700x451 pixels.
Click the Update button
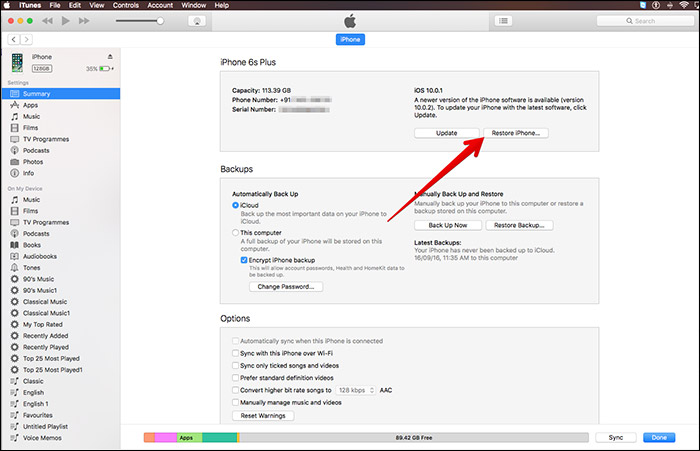446,133
